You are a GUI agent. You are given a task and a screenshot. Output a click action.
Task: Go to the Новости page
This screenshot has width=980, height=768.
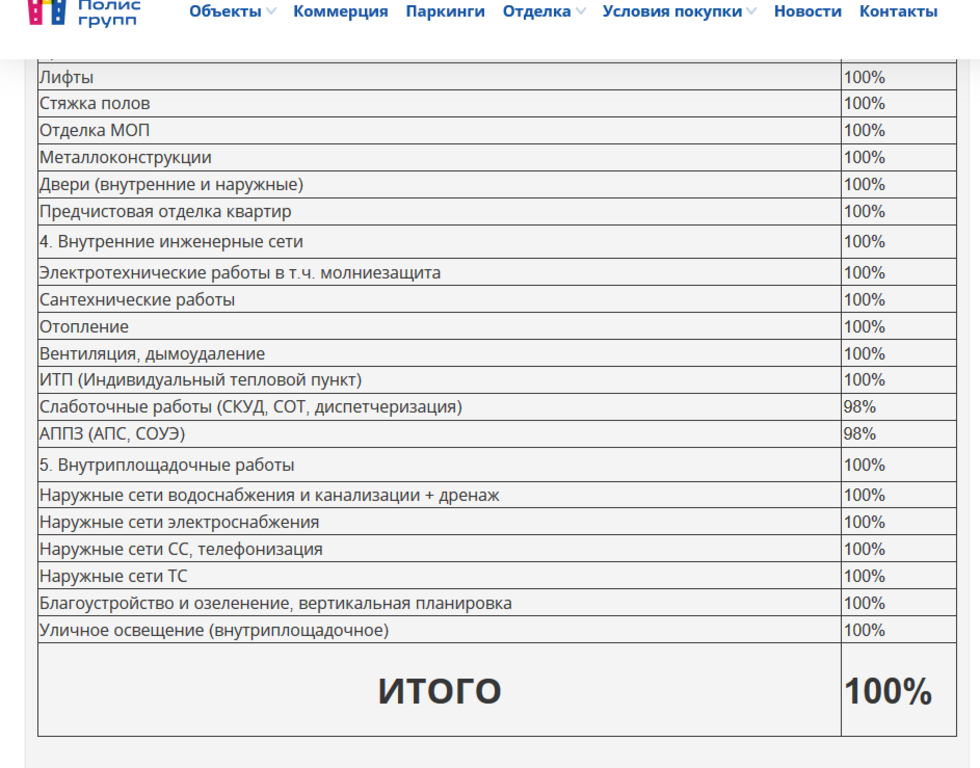point(808,11)
